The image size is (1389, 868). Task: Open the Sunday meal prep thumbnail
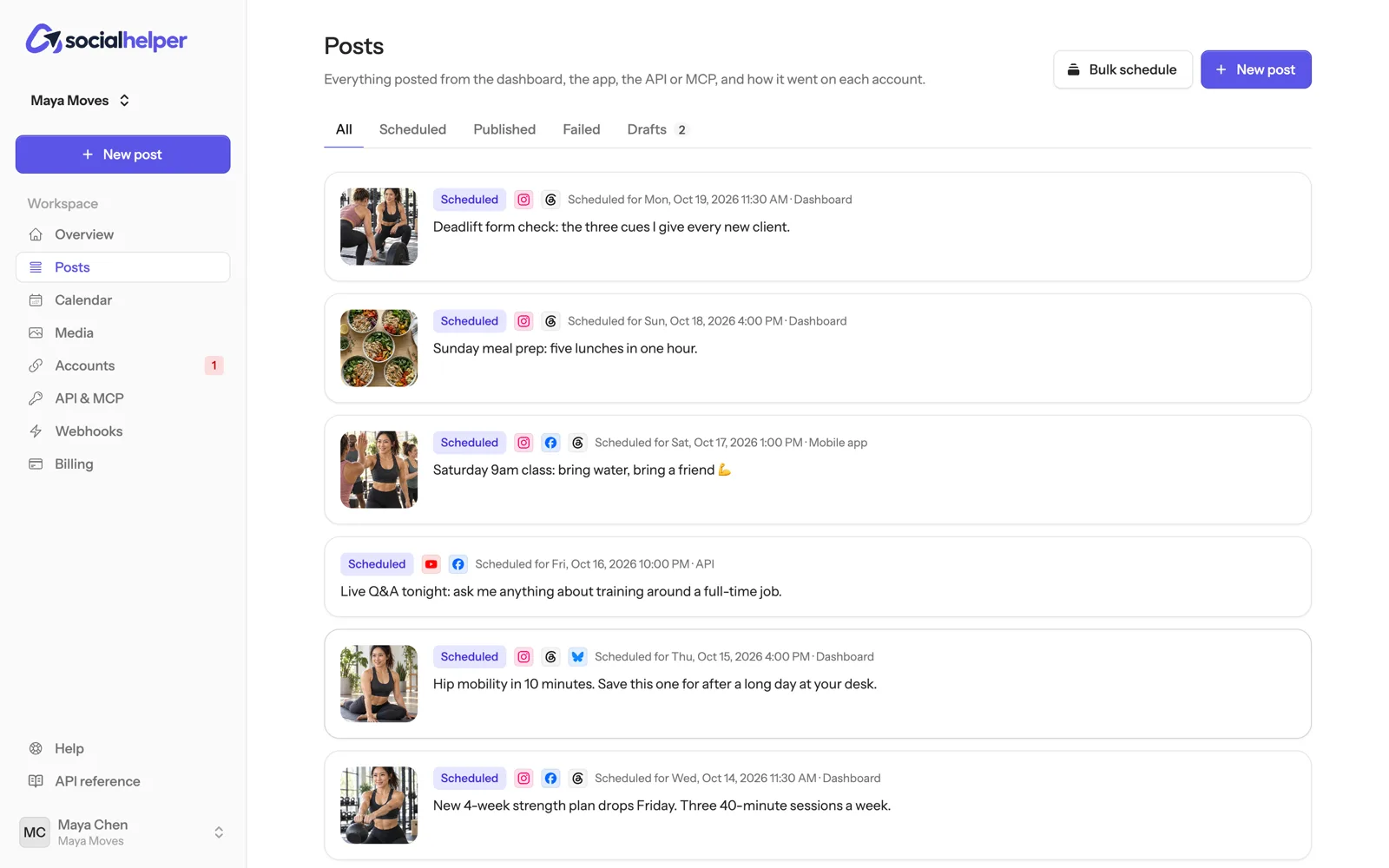[x=379, y=348]
